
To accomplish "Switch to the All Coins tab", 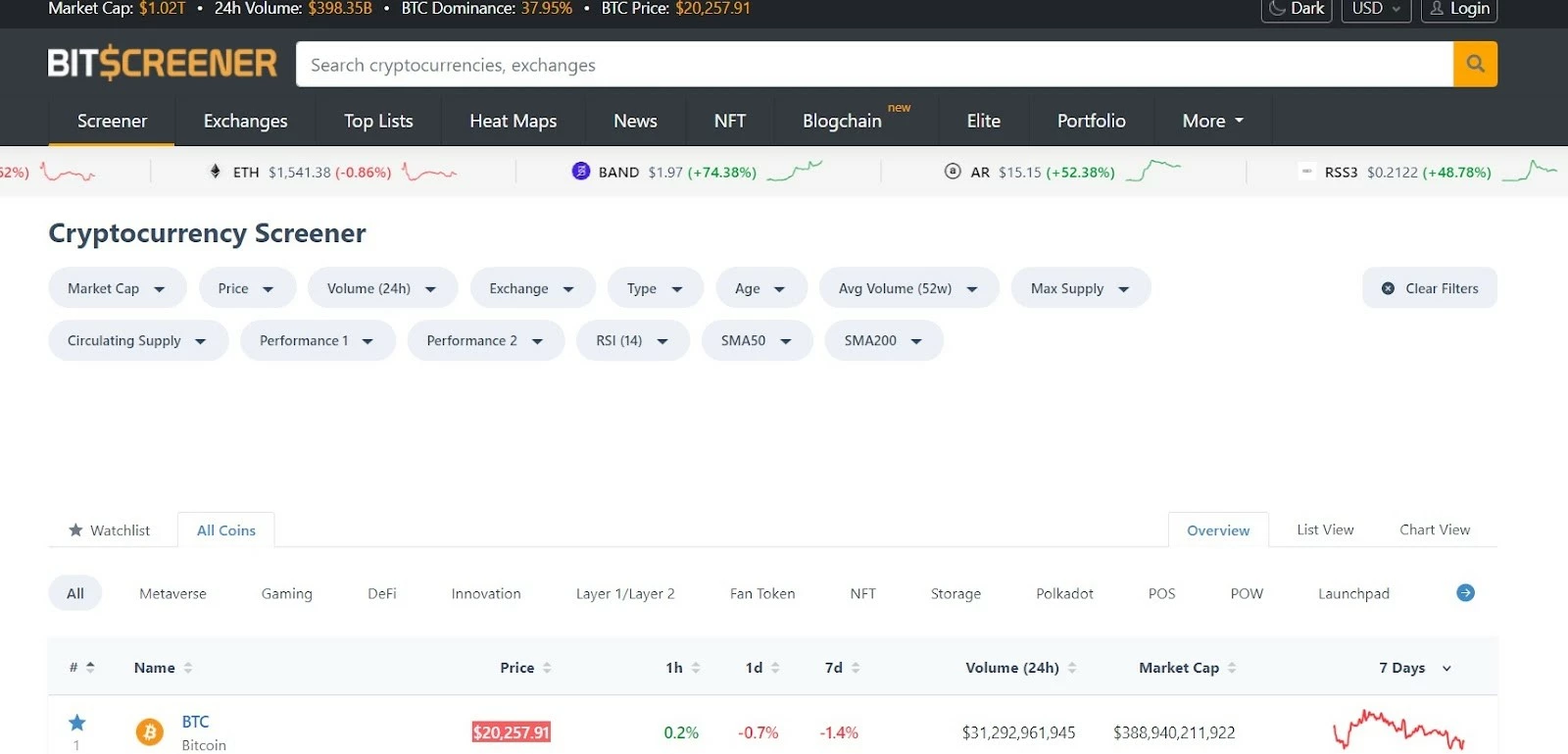I will point(225,529).
